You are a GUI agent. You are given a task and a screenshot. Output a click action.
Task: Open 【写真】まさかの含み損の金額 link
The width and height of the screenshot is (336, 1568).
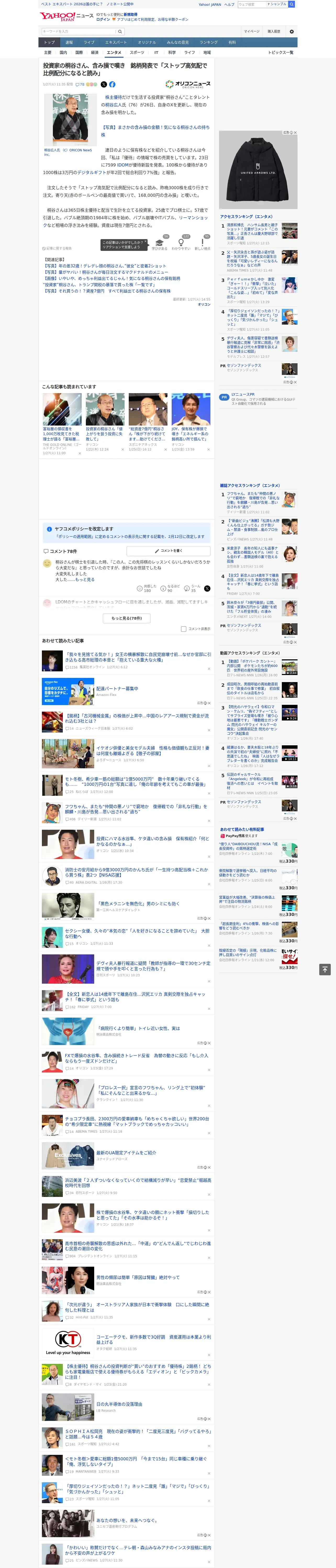[x=155, y=131]
